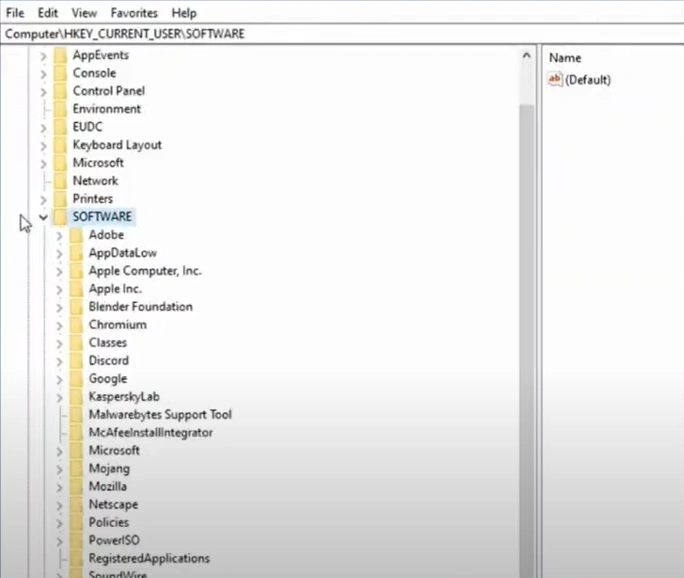The height and width of the screenshot is (578, 684).
Task: Click the Policies folder icon
Action: click(x=76, y=523)
